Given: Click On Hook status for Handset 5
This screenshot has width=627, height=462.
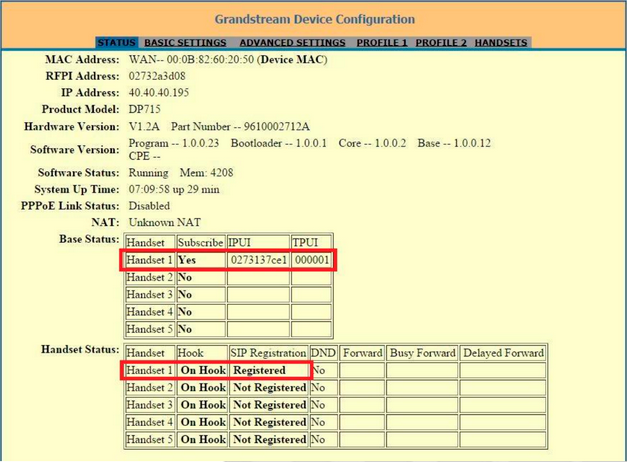Looking at the screenshot, I should [203, 439].
